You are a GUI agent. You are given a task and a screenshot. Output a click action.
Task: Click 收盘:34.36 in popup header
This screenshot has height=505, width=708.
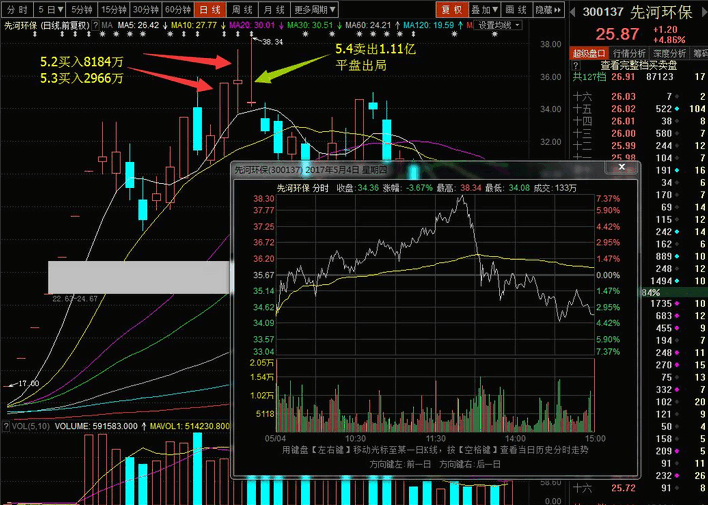click(x=358, y=188)
